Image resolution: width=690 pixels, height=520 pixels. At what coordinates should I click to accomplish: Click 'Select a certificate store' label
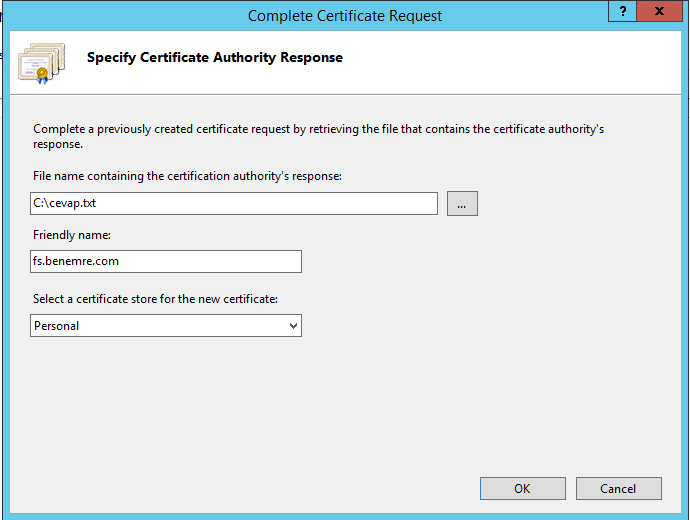tap(155, 299)
